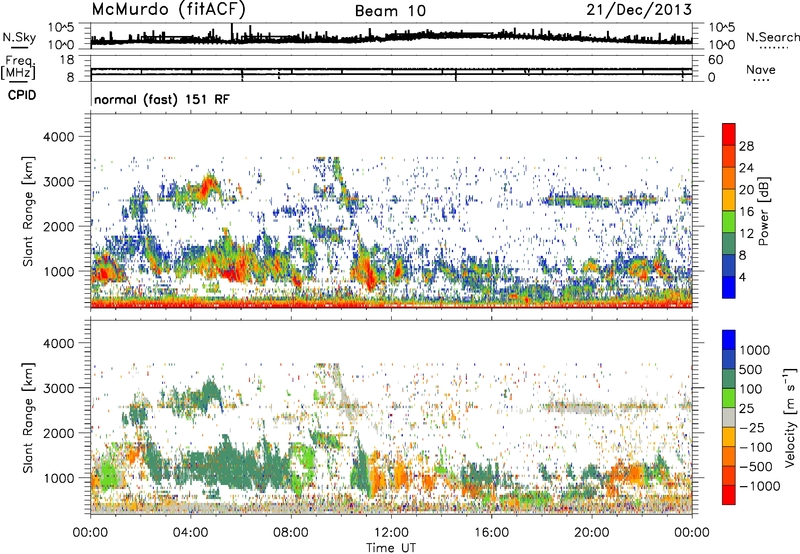Screen dimensions: 800x554
Task: Click the solid line sample under N.Sky
Action: [19, 47]
